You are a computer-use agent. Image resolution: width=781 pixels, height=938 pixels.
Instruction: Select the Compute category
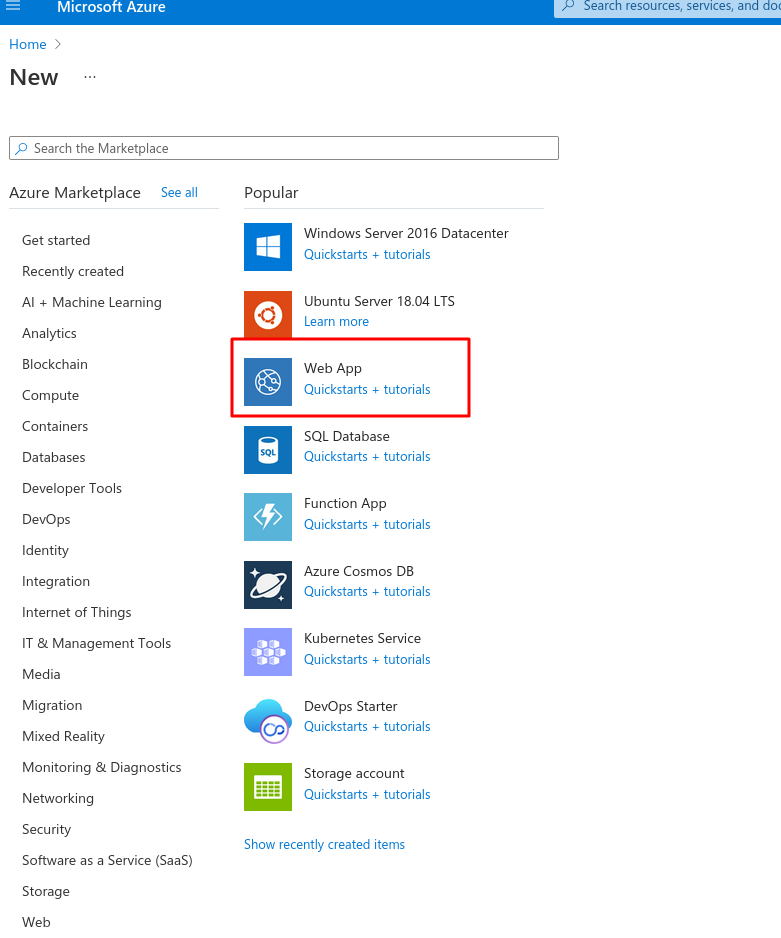[50, 395]
